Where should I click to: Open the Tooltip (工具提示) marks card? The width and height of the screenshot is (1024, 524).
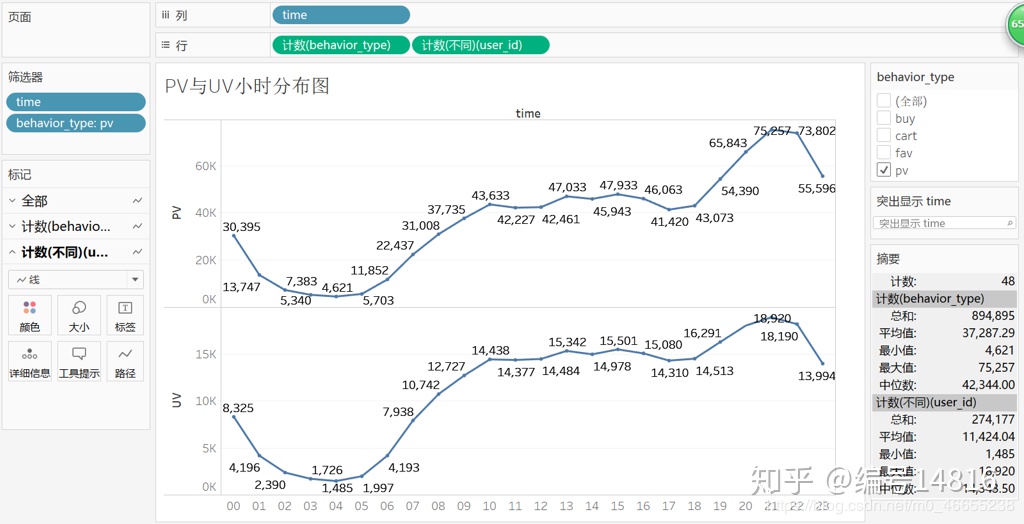point(79,361)
